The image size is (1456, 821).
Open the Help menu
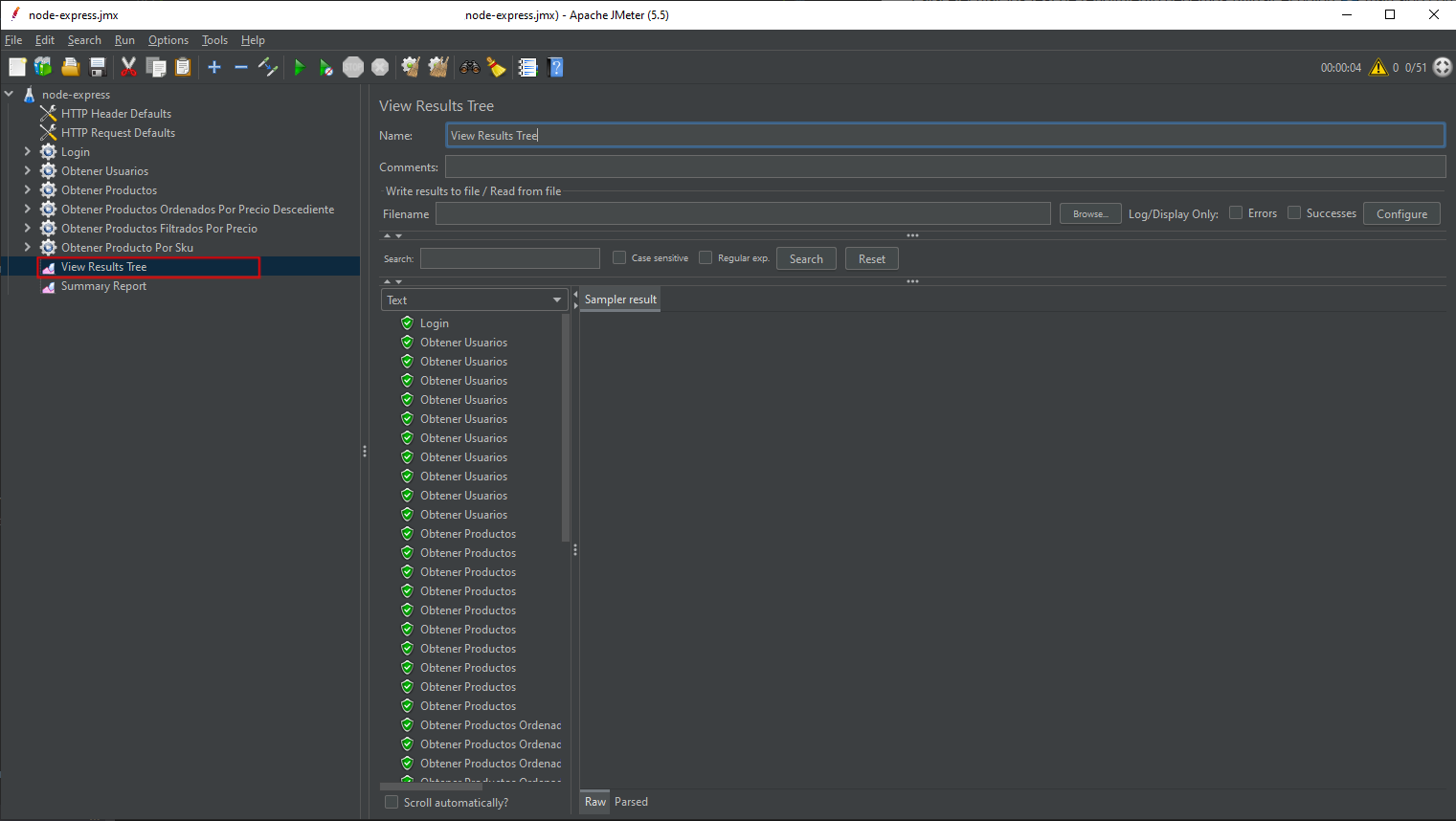tap(253, 40)
